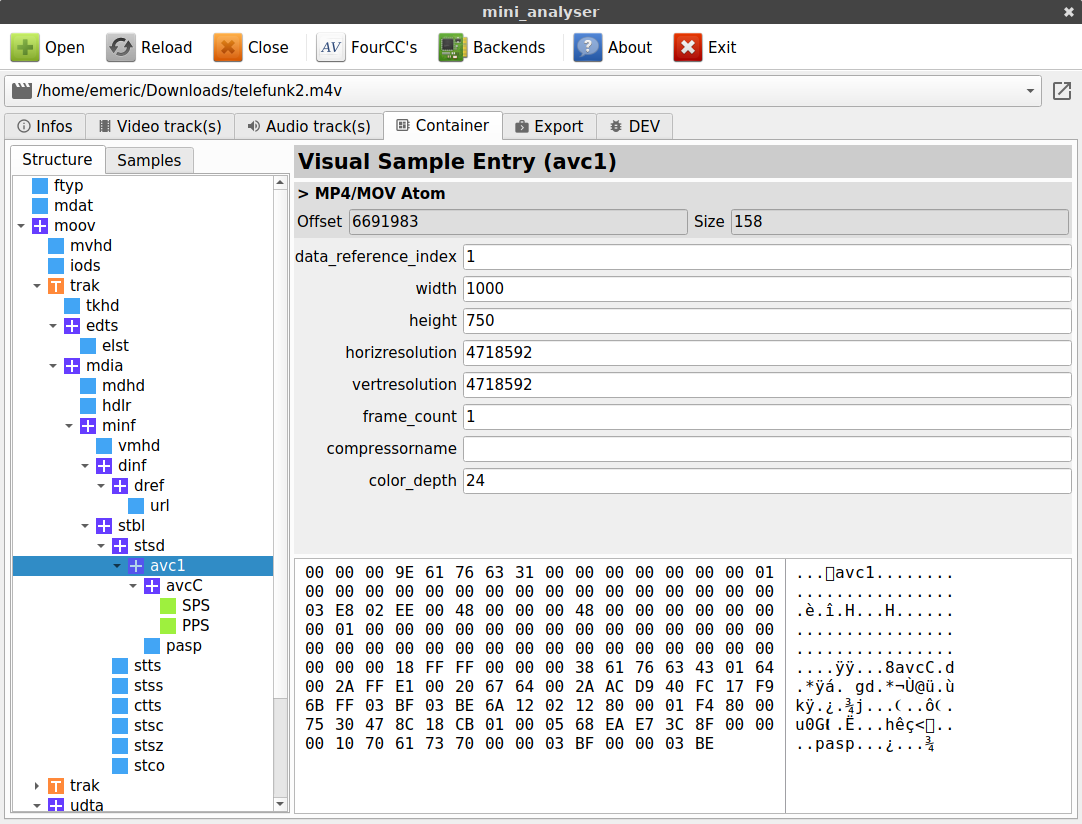Click the About question mark icon
The image size is (1082, 824).
pyautogui.click(x=587, y=48)
